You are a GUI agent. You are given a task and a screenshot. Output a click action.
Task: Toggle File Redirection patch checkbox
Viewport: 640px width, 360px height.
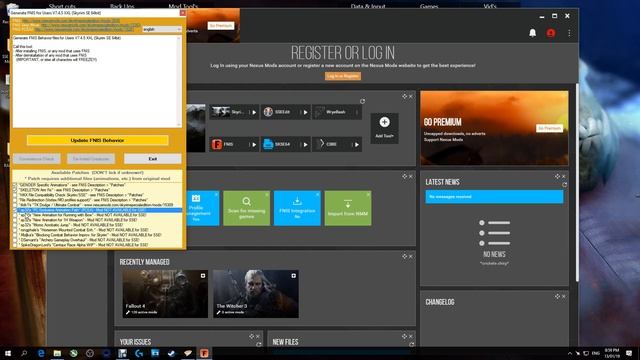tap(15, 200)
